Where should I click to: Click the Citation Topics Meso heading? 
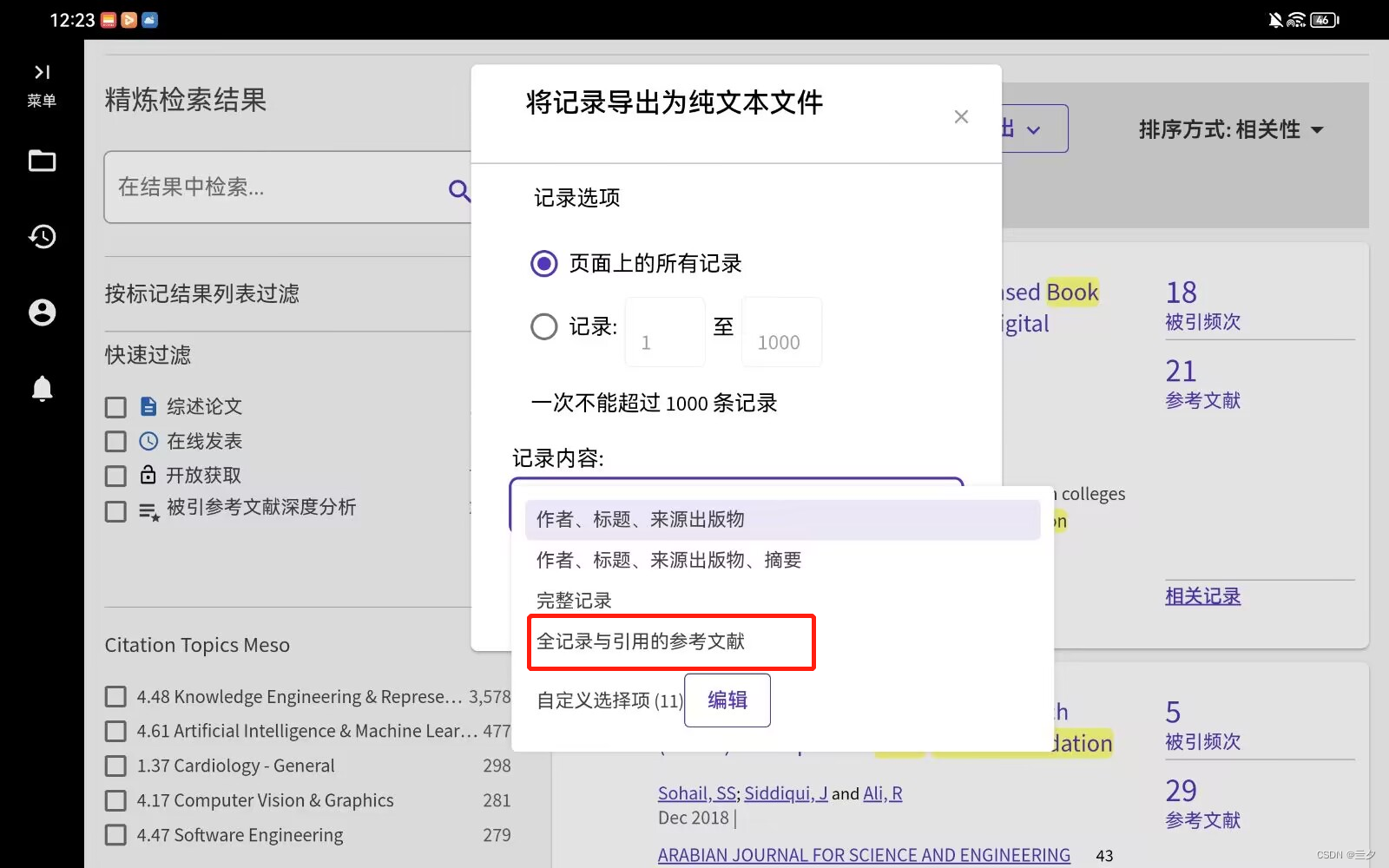click(197, 645)
